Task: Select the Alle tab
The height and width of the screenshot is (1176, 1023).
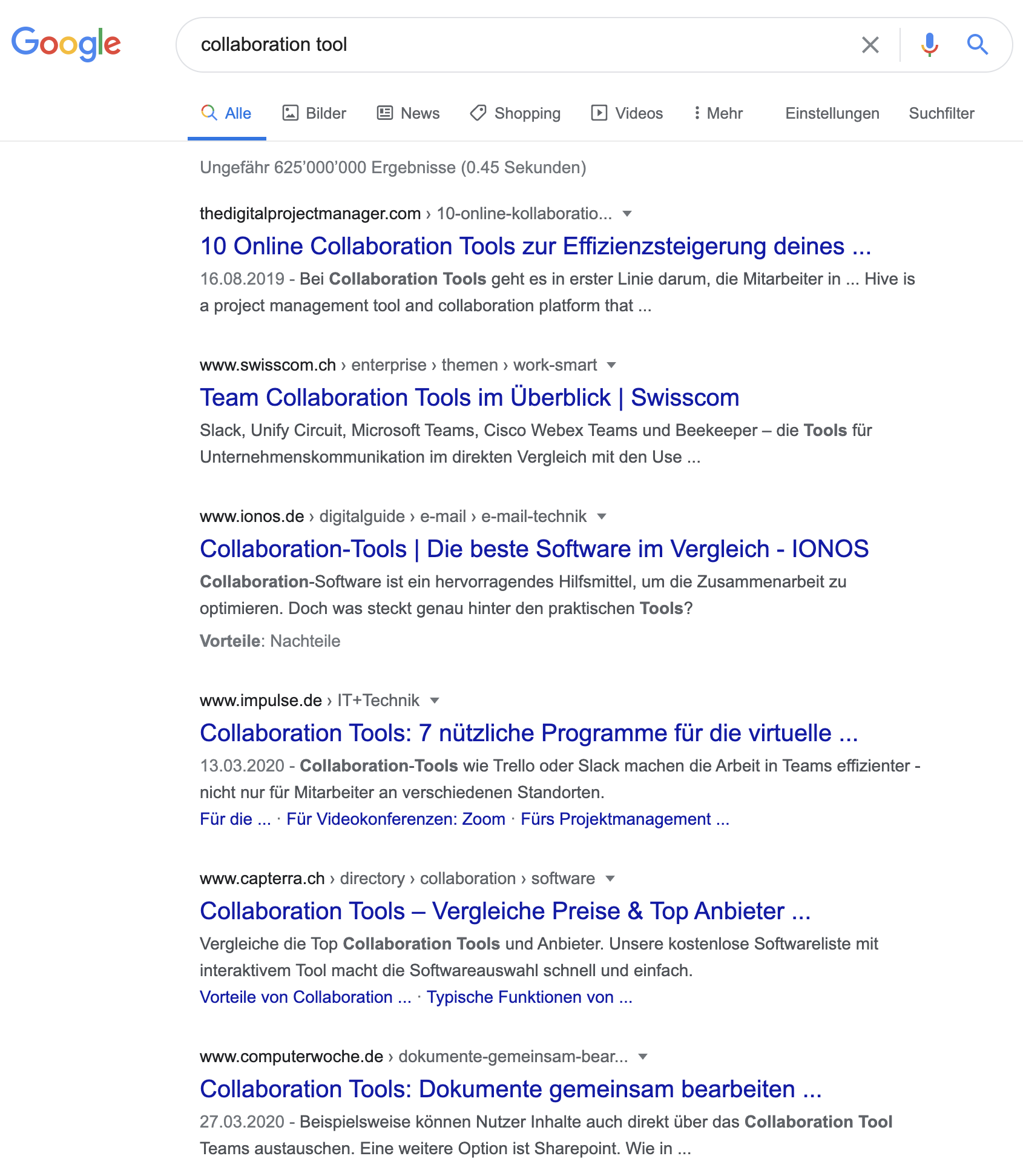Action: (x=226, y=113)
